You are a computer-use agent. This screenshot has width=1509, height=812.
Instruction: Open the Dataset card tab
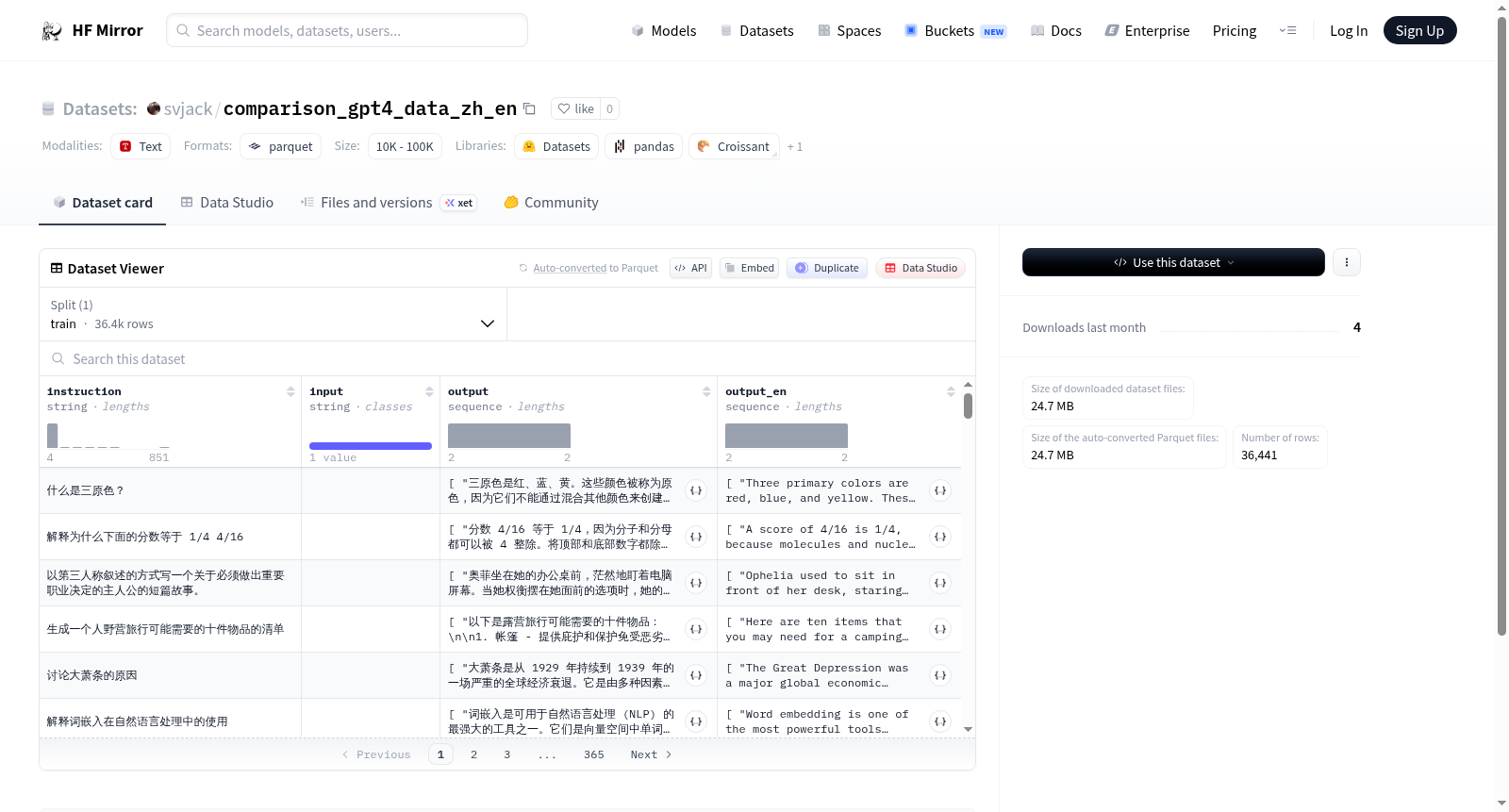click(102, 202)
